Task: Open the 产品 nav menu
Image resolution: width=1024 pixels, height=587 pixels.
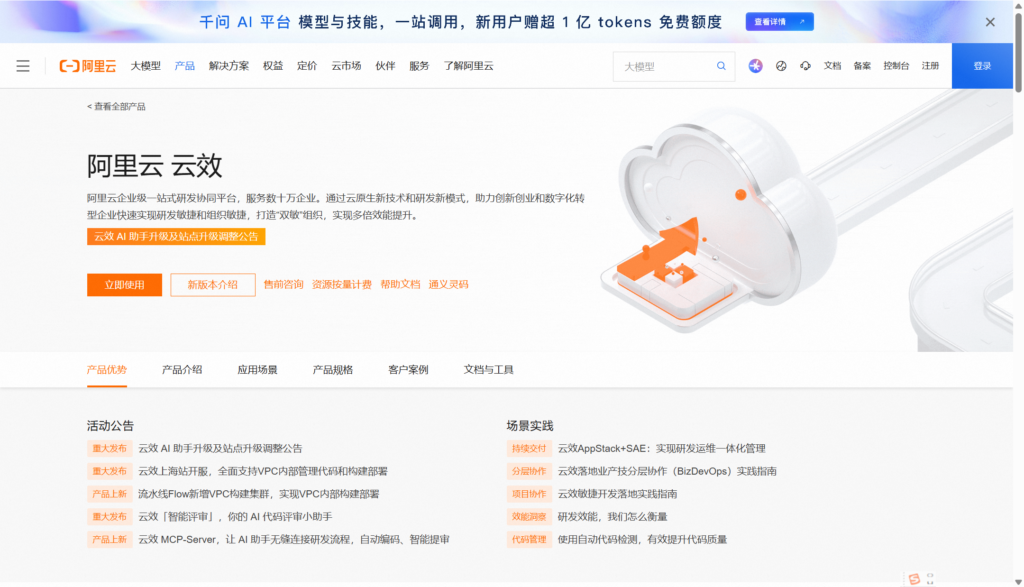Action: click(185, 66)
